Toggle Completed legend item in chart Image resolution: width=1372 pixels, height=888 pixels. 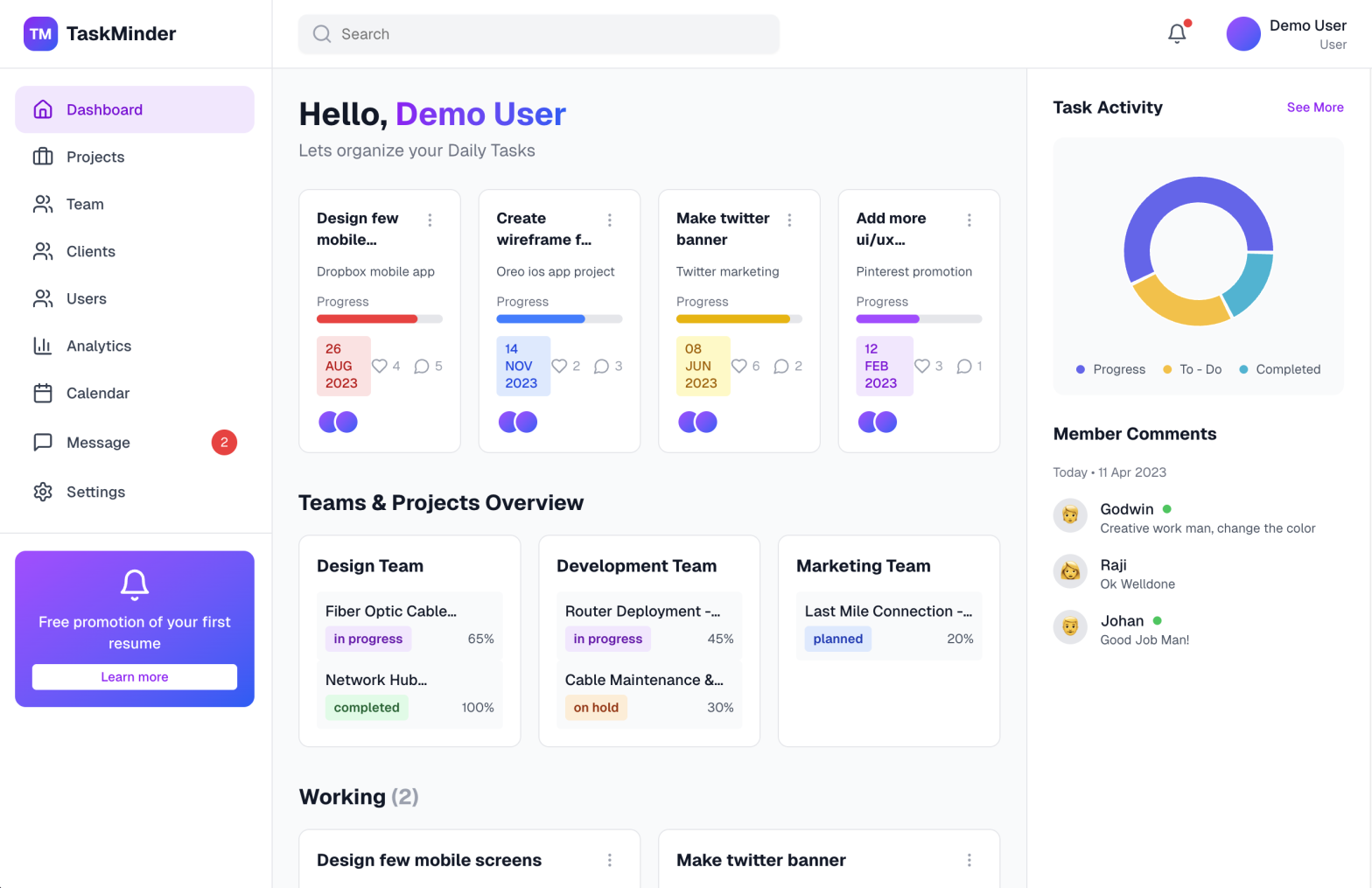[x=1279, y=369]
